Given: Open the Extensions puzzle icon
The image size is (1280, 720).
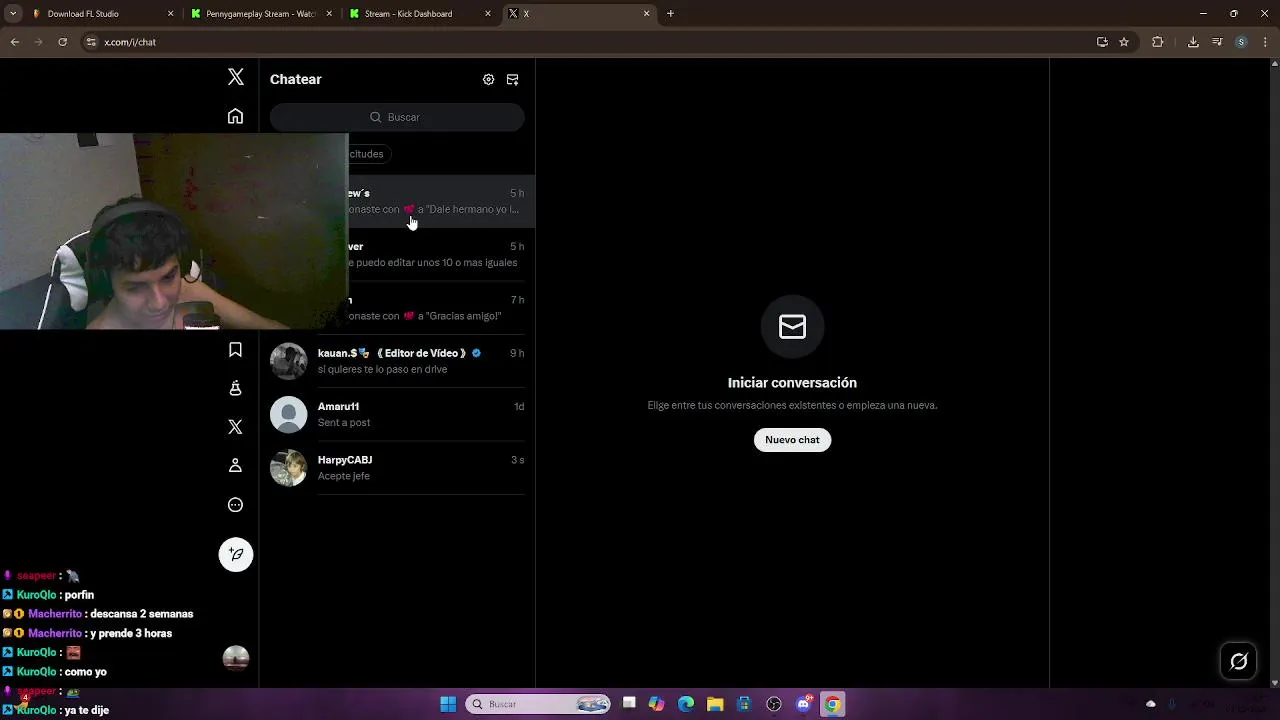Looking at the screenshot, I should pyautogui.click(x=1158, y=42).
